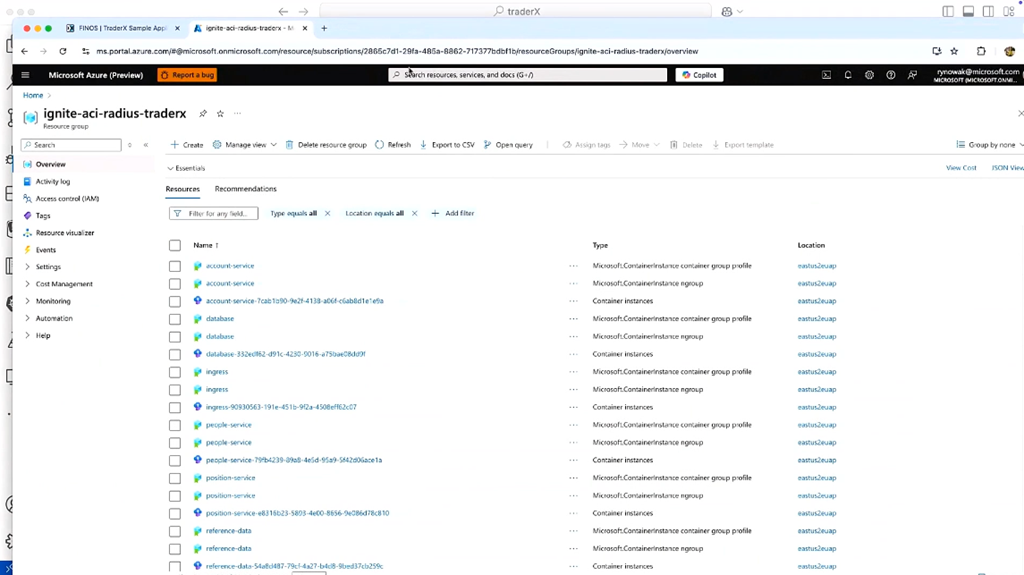Remove the Type equals all filter

point(327,214)
